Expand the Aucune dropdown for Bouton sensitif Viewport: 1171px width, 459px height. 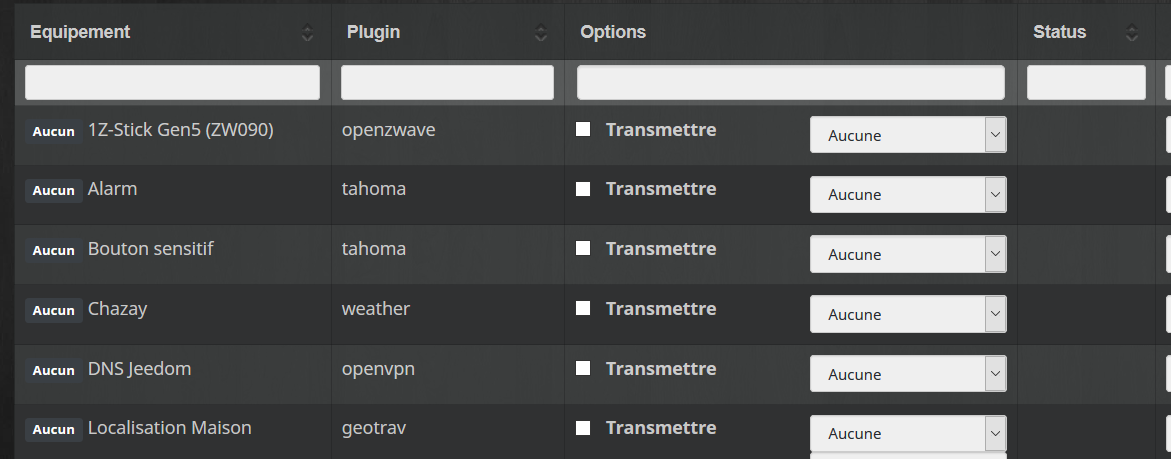[907, 254]
